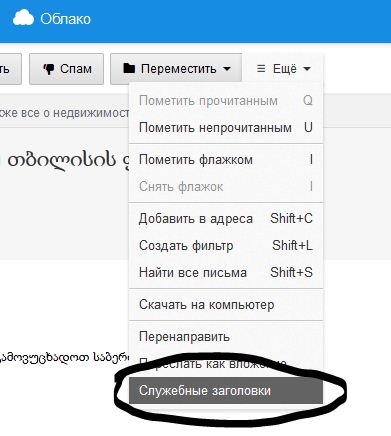Select Пометить флажком in the menu
This screenshot has width=391, height=436.
(x=226, y=160)
